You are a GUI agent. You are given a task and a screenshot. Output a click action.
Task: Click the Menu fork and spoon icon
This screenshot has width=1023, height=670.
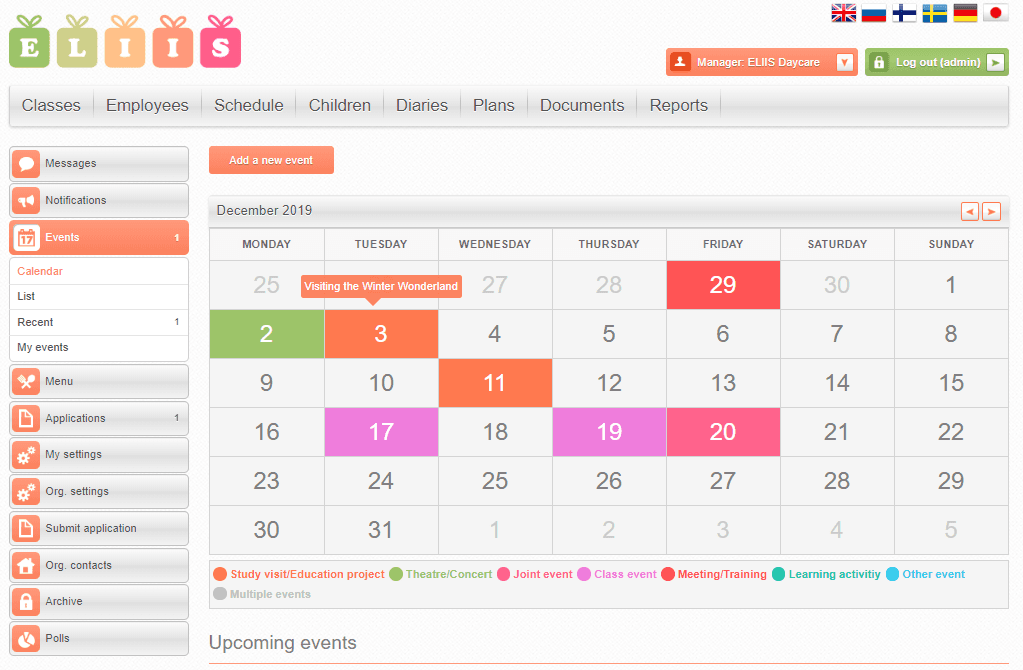pyautogui.click(x=27, y=382)
